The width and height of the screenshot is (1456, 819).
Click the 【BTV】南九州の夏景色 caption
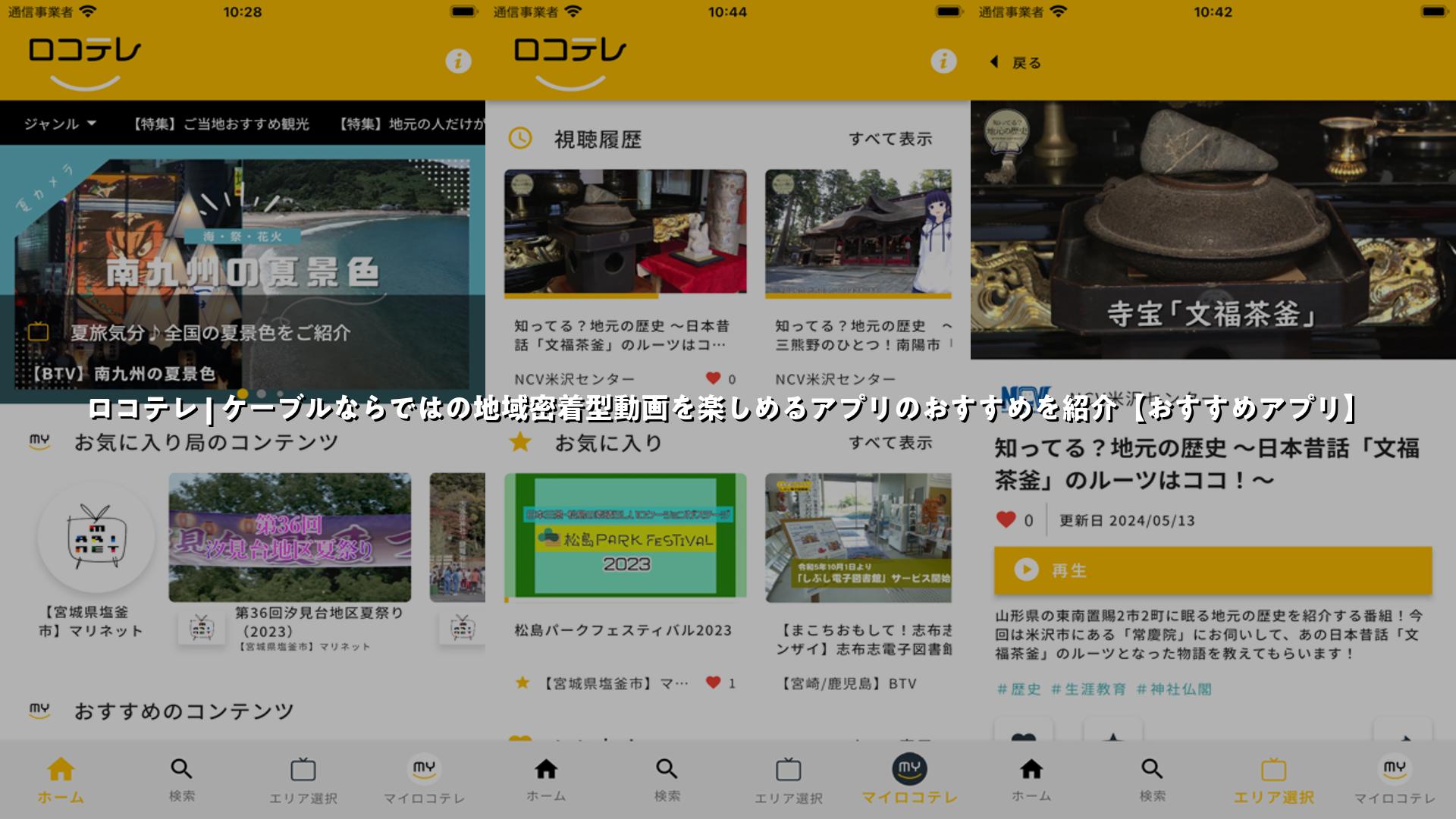pyautogui.click(x=123, y=374)
